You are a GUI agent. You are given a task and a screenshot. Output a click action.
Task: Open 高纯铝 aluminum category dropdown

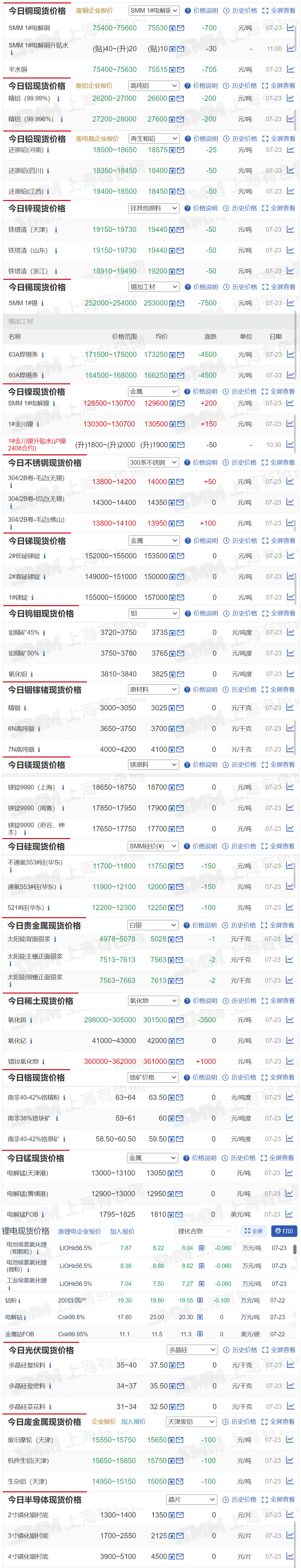click(154, 86)
